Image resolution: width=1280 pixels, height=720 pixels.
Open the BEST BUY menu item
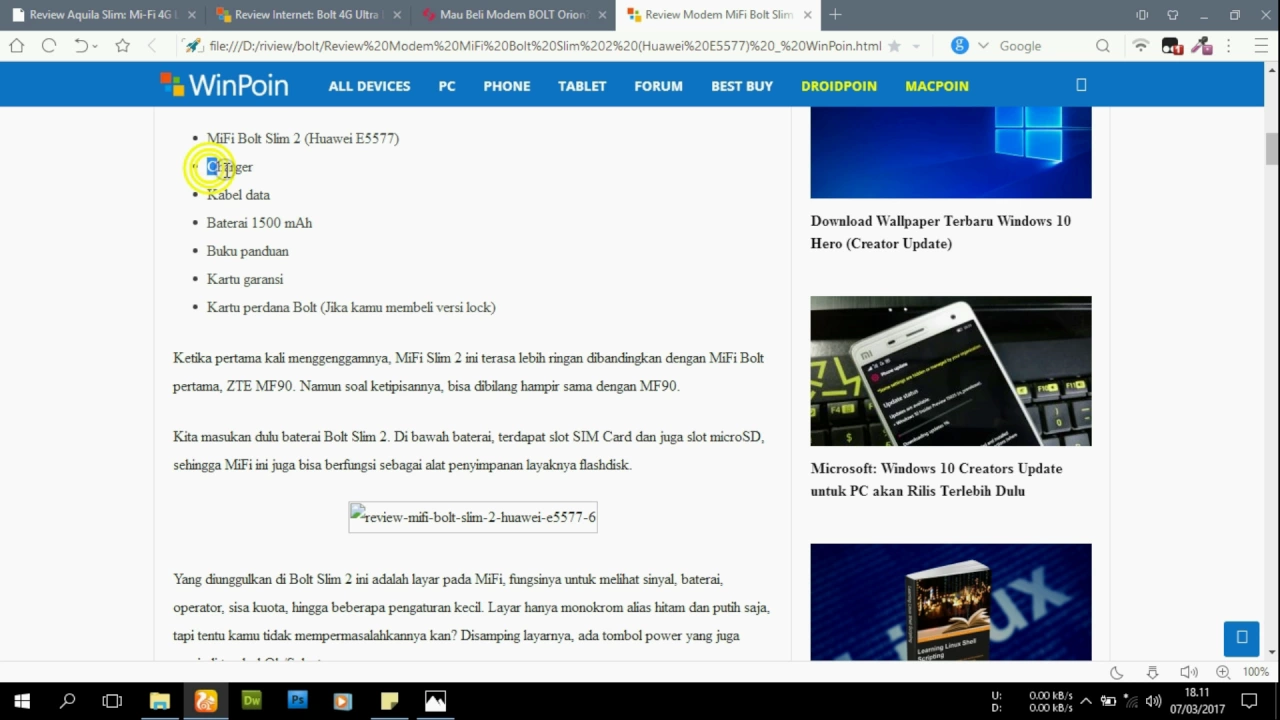click(742, 86)
